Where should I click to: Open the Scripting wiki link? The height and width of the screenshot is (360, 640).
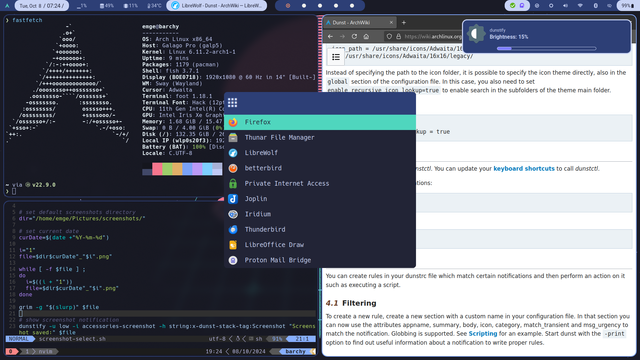tap(483, 333)
